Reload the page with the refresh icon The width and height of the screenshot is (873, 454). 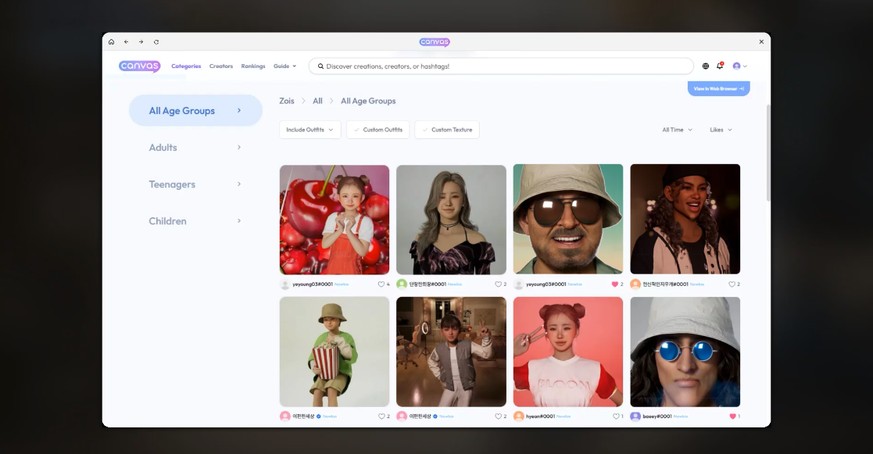click(156, 42)
